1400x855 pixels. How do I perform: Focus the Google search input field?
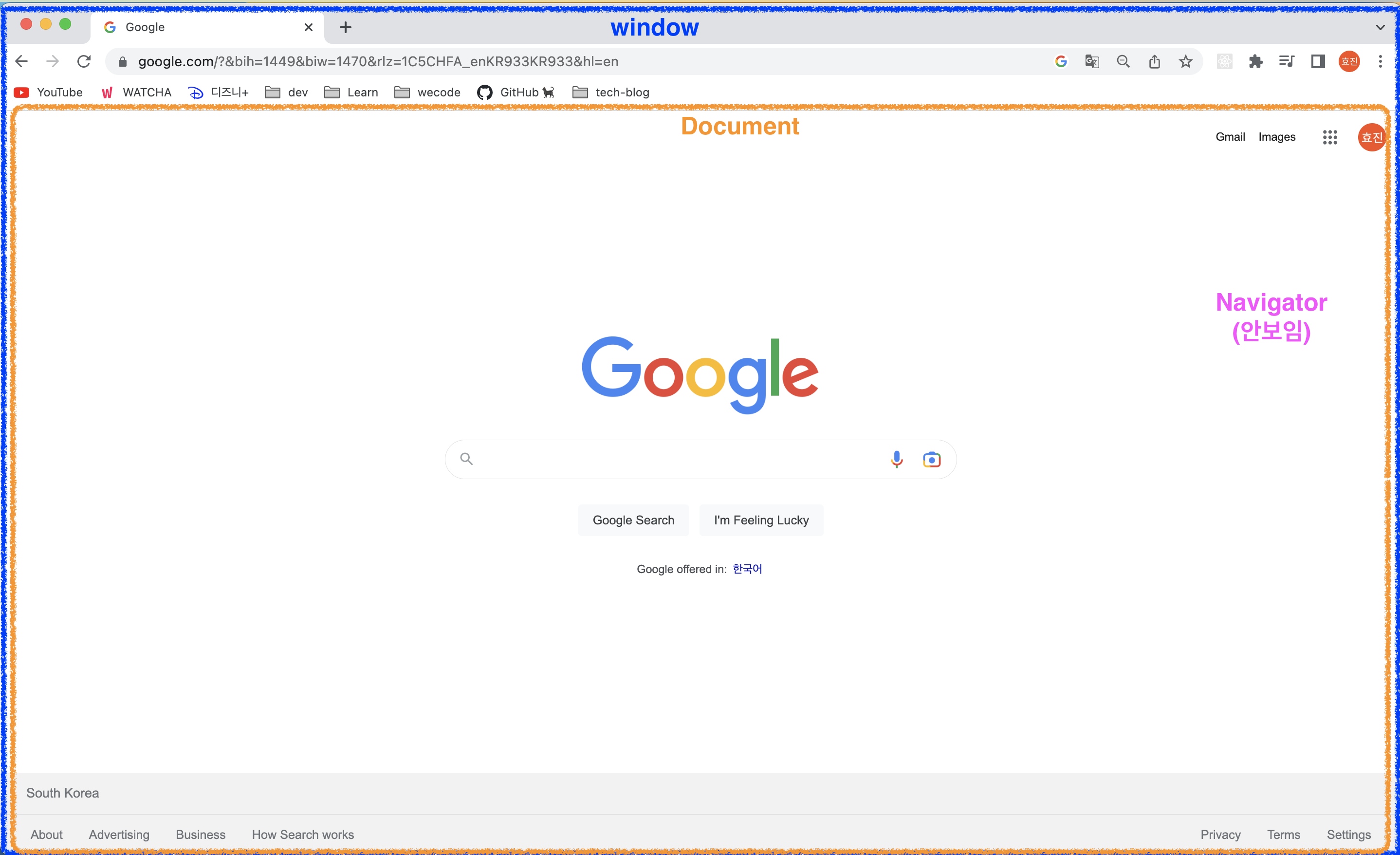coord(676,459)
